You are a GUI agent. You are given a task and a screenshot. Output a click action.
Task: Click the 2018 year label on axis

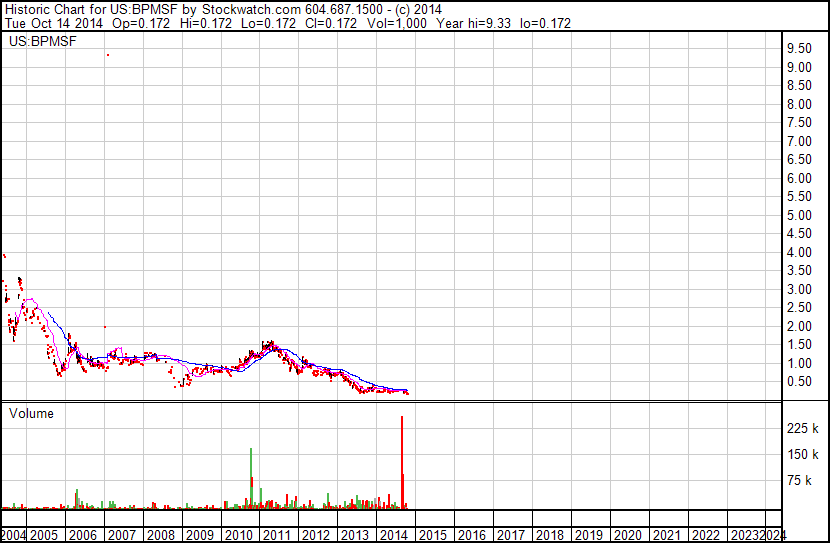tap(550, 535)
